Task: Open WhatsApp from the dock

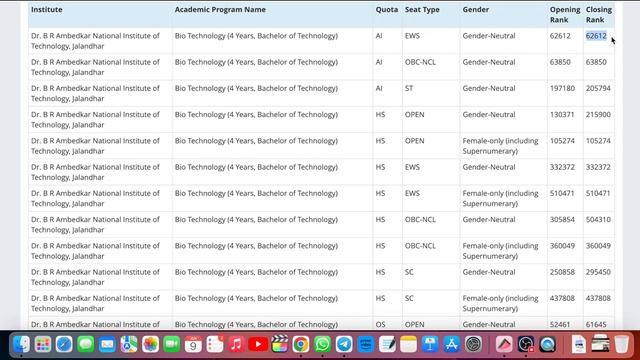Action: click(x=322, y=344)
